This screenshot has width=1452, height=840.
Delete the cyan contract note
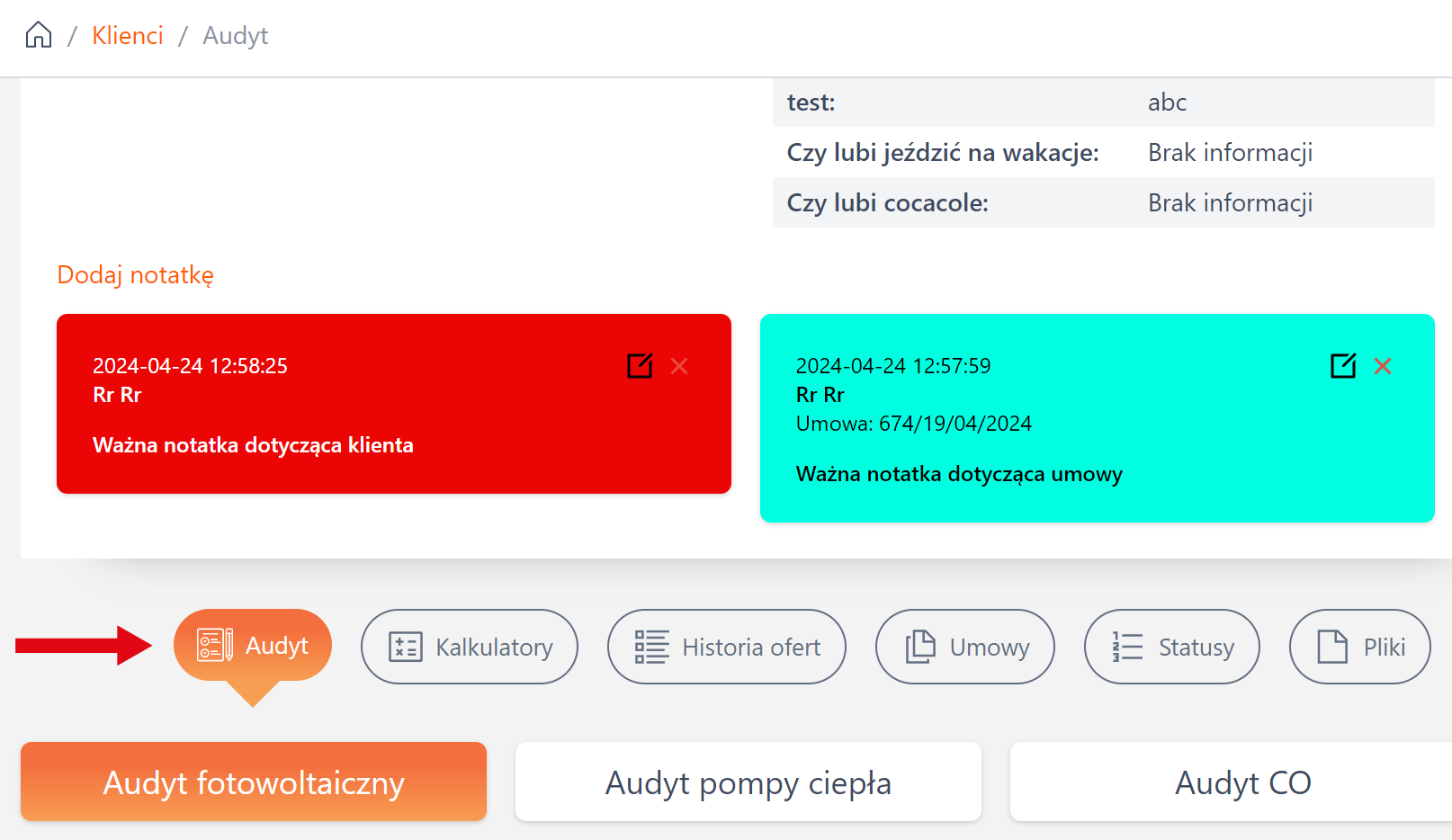pyautogui.click(x=1383, y=366)
